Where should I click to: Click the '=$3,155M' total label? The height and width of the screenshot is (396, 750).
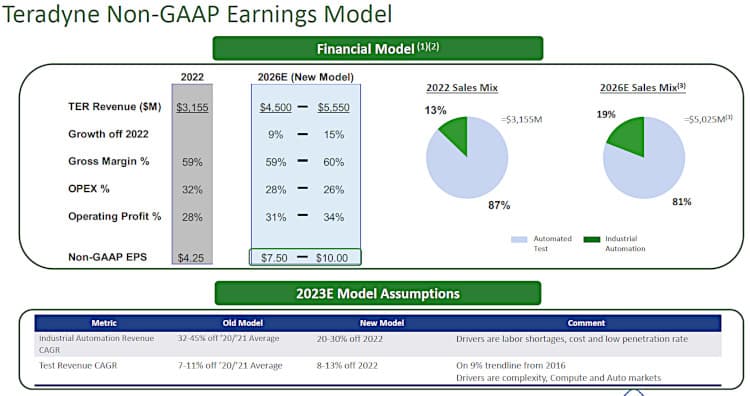click(521, 119)
